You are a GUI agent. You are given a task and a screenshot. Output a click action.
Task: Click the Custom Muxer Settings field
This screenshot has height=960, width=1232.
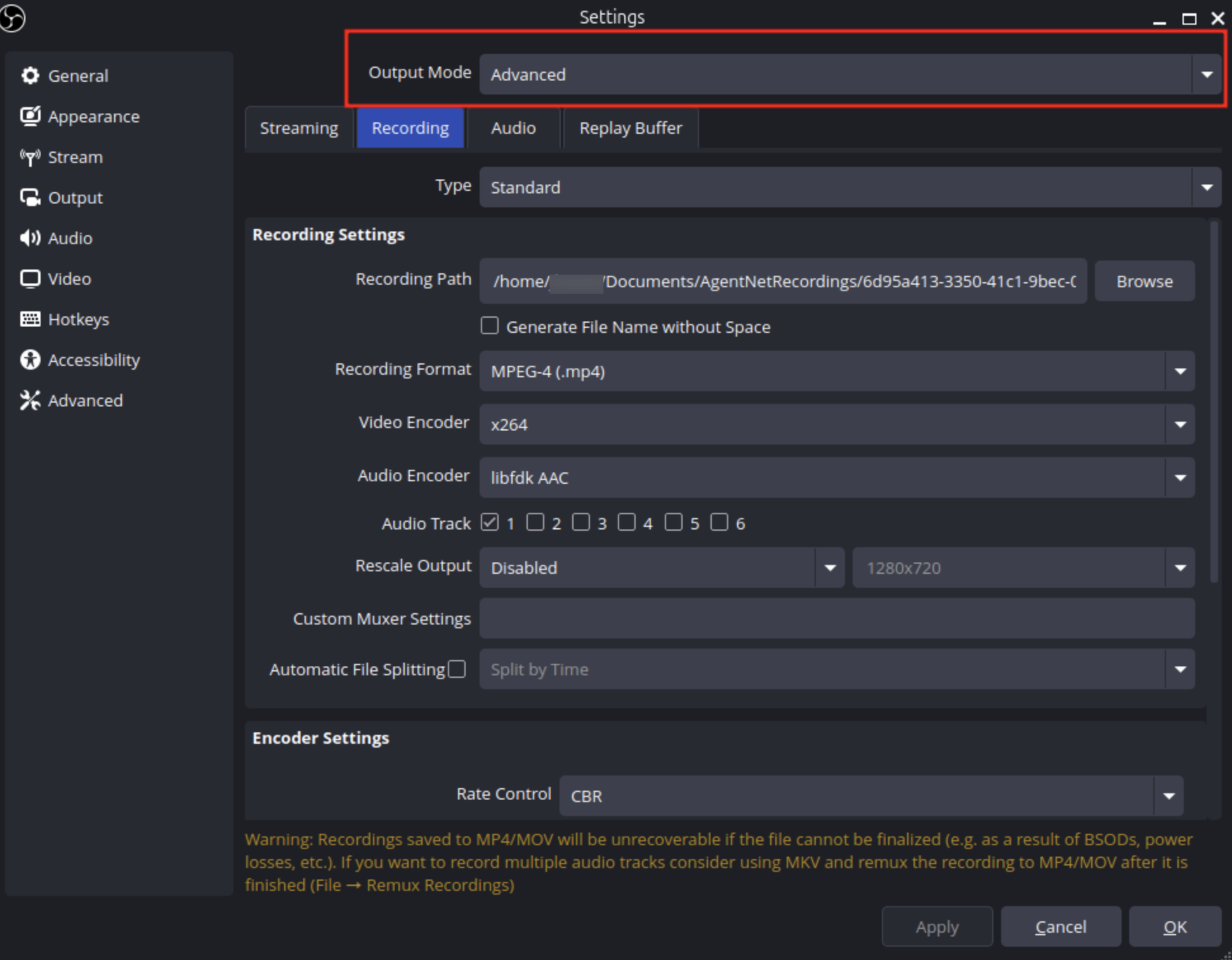[837, 618]
